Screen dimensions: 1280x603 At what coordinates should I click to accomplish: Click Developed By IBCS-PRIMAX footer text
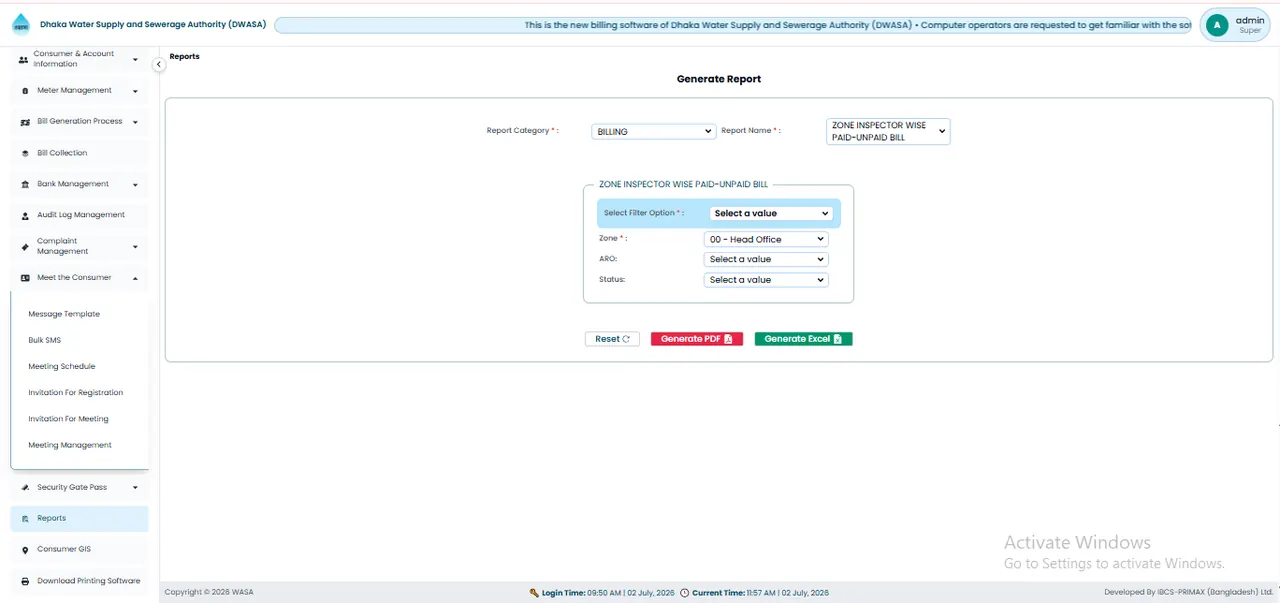coord(1189,593)
